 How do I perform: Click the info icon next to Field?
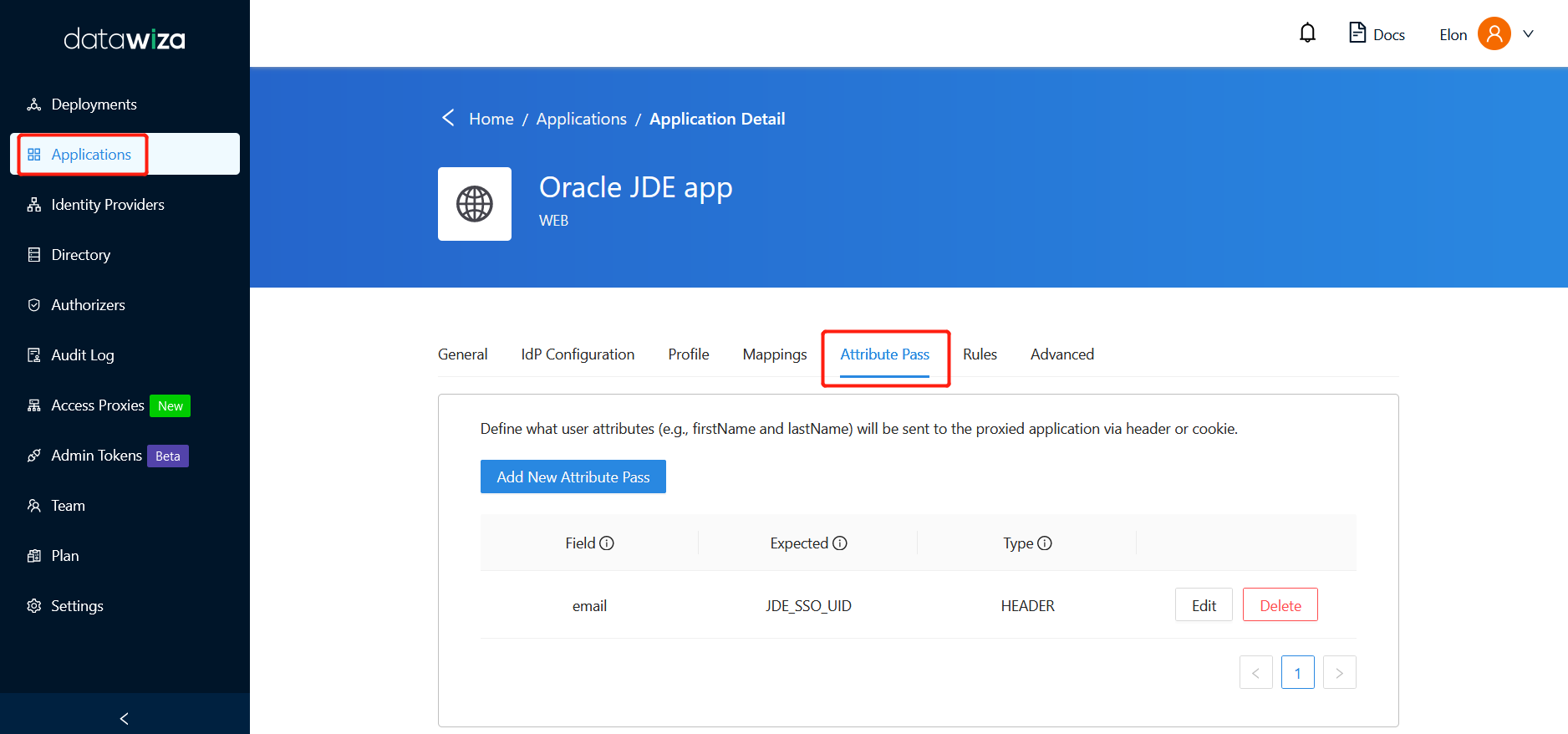point(608,543)
